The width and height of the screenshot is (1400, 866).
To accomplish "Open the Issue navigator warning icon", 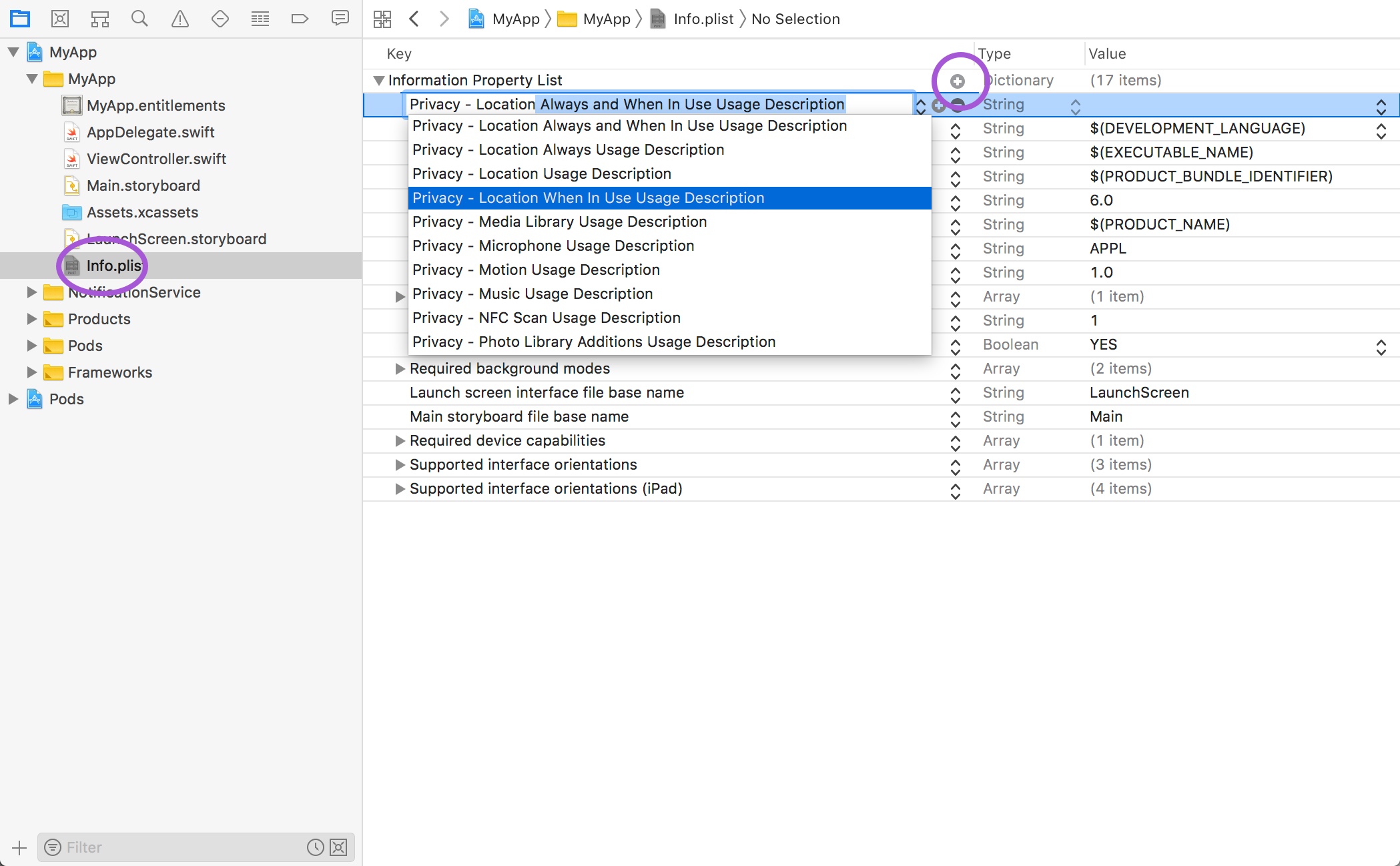I will coord(180,19).
